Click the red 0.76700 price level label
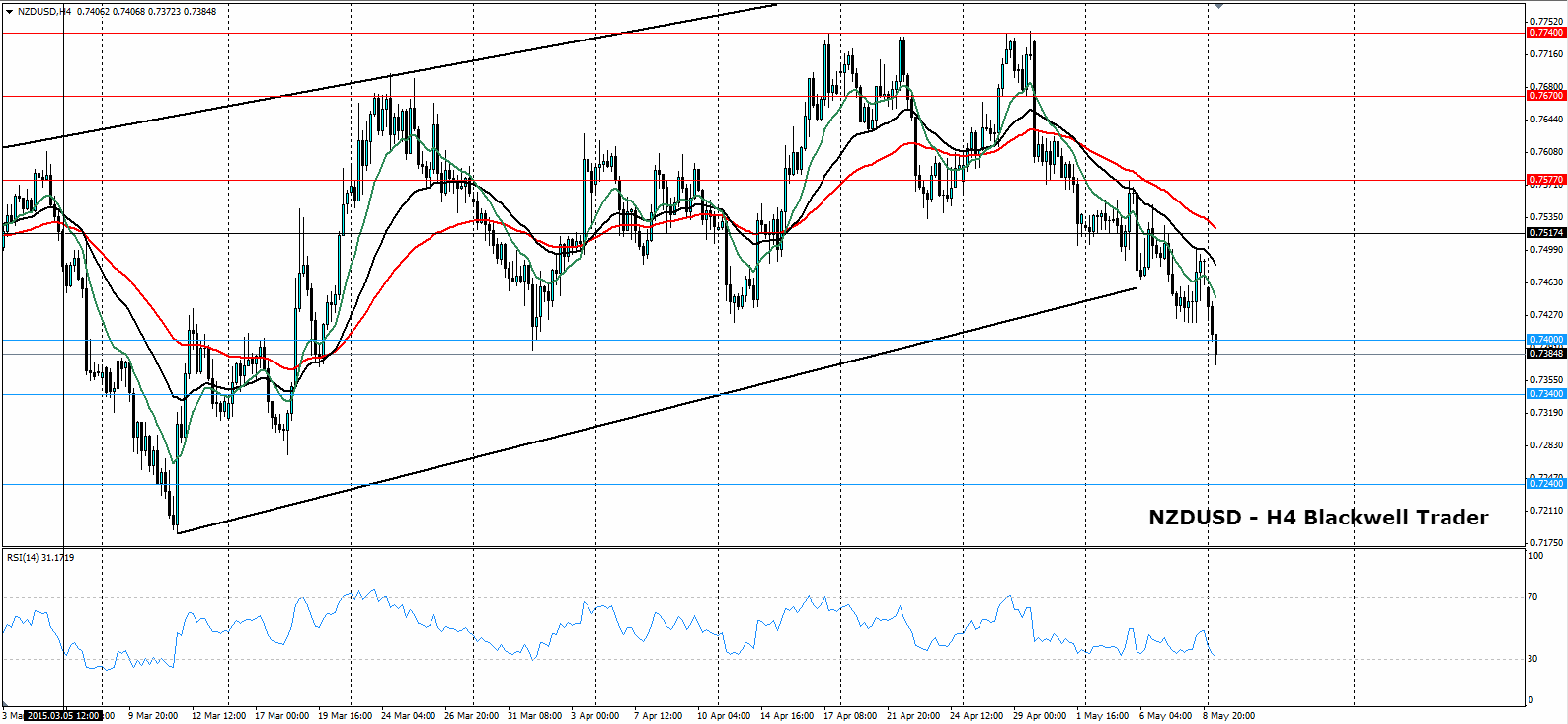The width and height of the screenshot is (1568, 724). point(1546,96)
